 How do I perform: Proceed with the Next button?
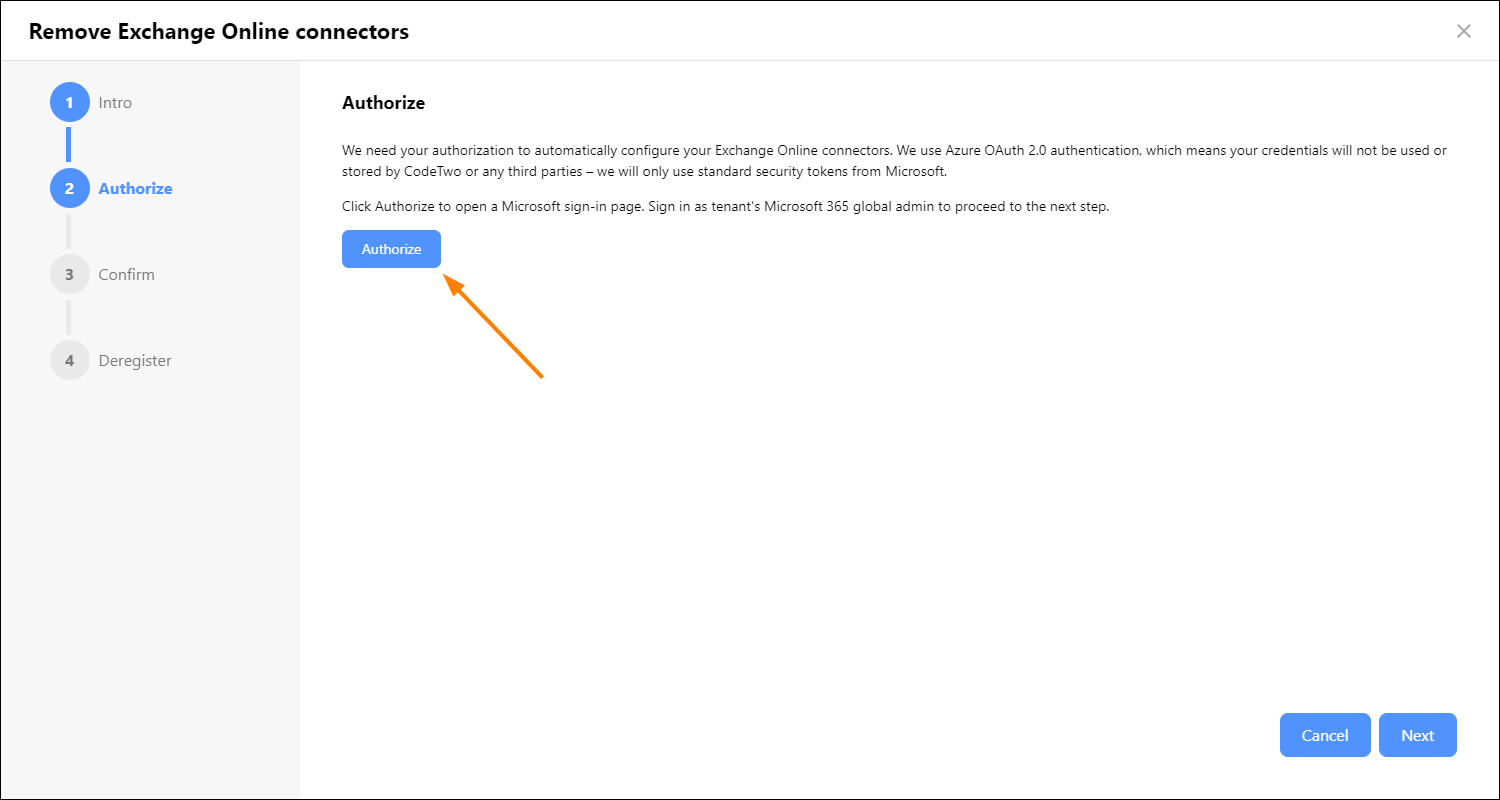pyautogui.click(x=1417, y=735)
